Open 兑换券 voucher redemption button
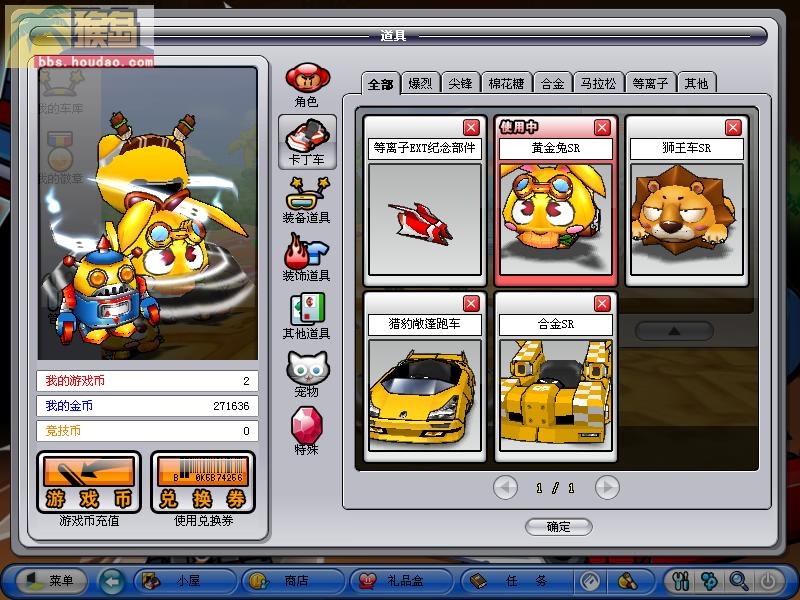 click(203, 482)
